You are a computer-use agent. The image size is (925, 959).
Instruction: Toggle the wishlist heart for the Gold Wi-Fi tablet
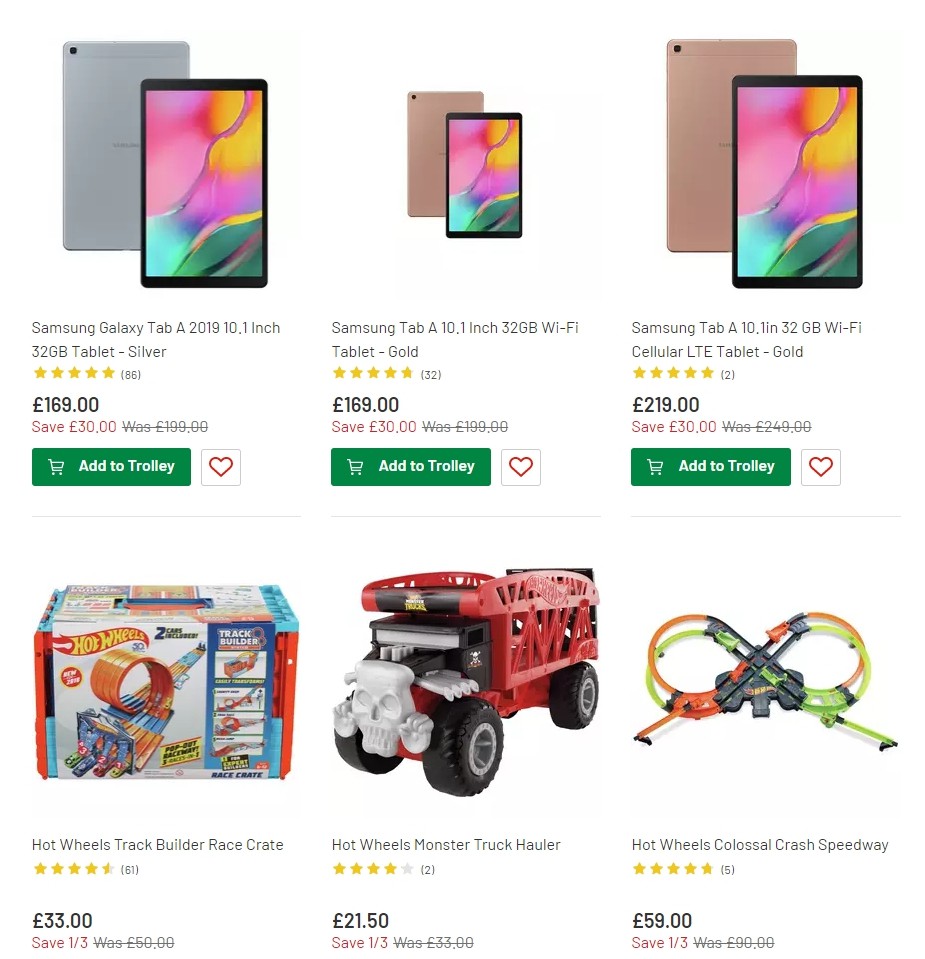[520, 466]
